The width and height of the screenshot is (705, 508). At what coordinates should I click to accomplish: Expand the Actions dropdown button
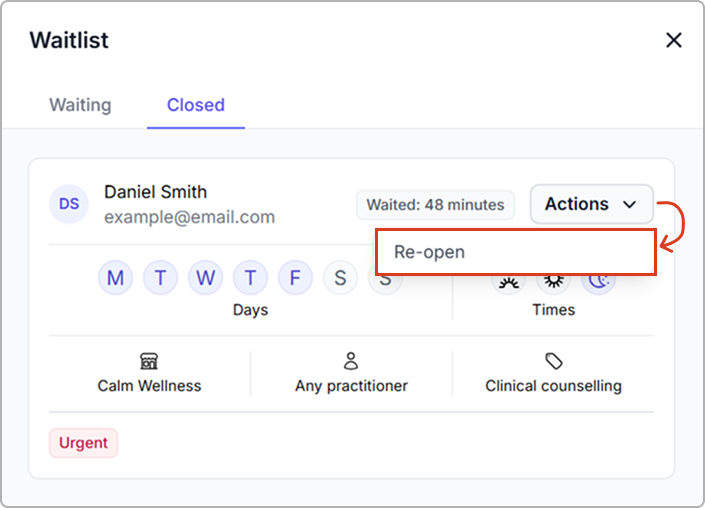tap(591, 204)
